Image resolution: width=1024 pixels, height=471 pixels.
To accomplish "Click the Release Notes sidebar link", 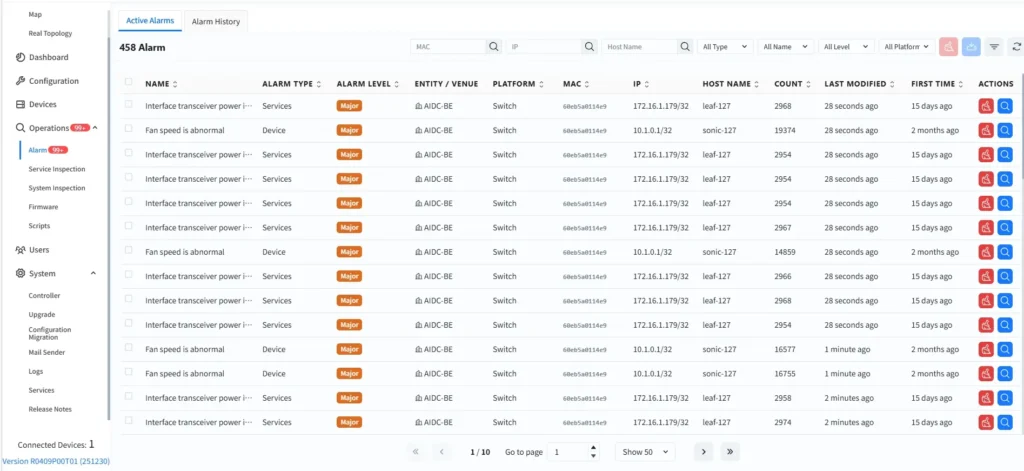I will (x=50, y=409).
